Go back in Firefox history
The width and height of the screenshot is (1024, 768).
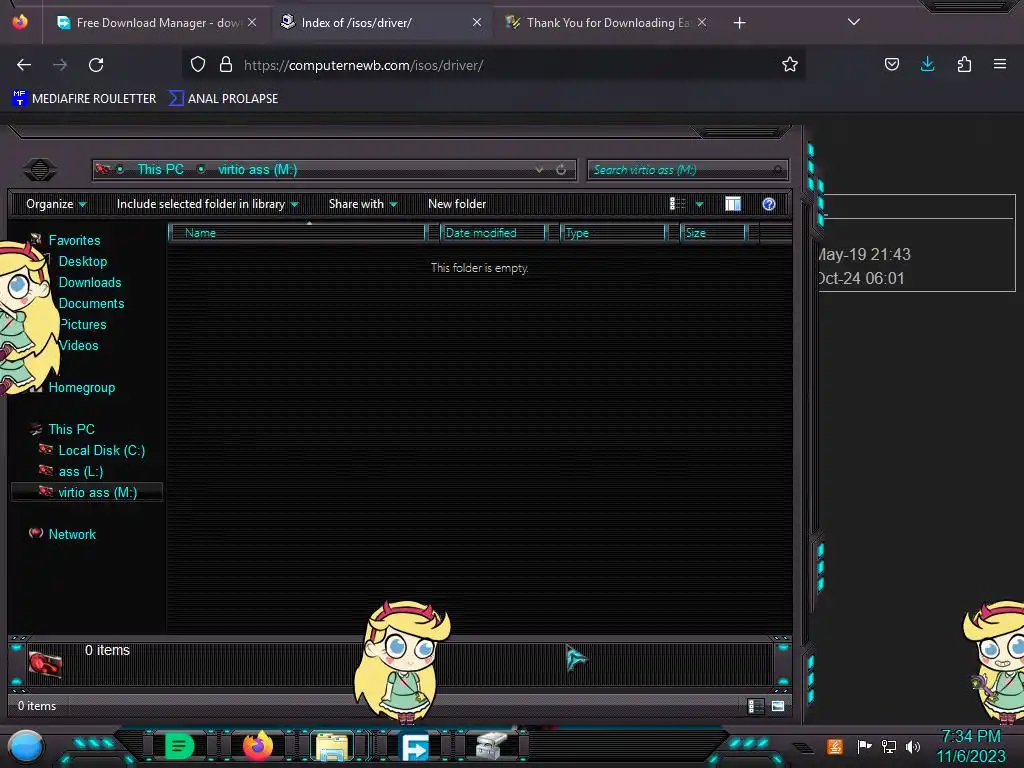[x=24, y=65]
